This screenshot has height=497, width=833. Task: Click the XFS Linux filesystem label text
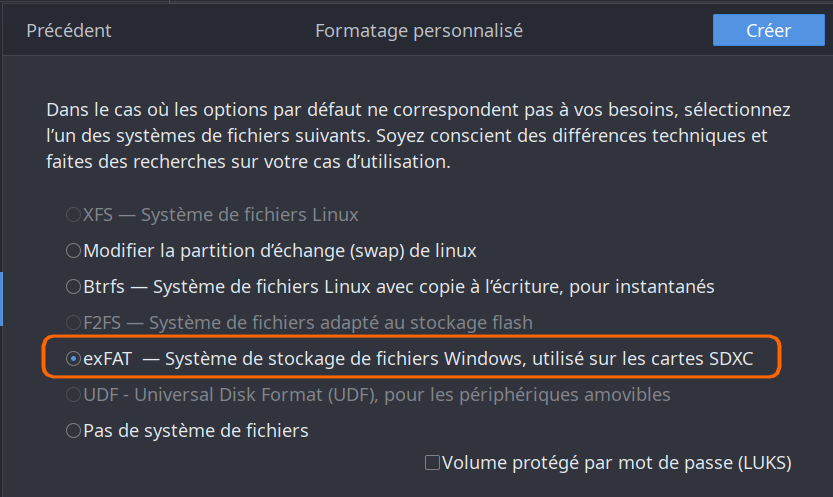click(x=220, y=215)
